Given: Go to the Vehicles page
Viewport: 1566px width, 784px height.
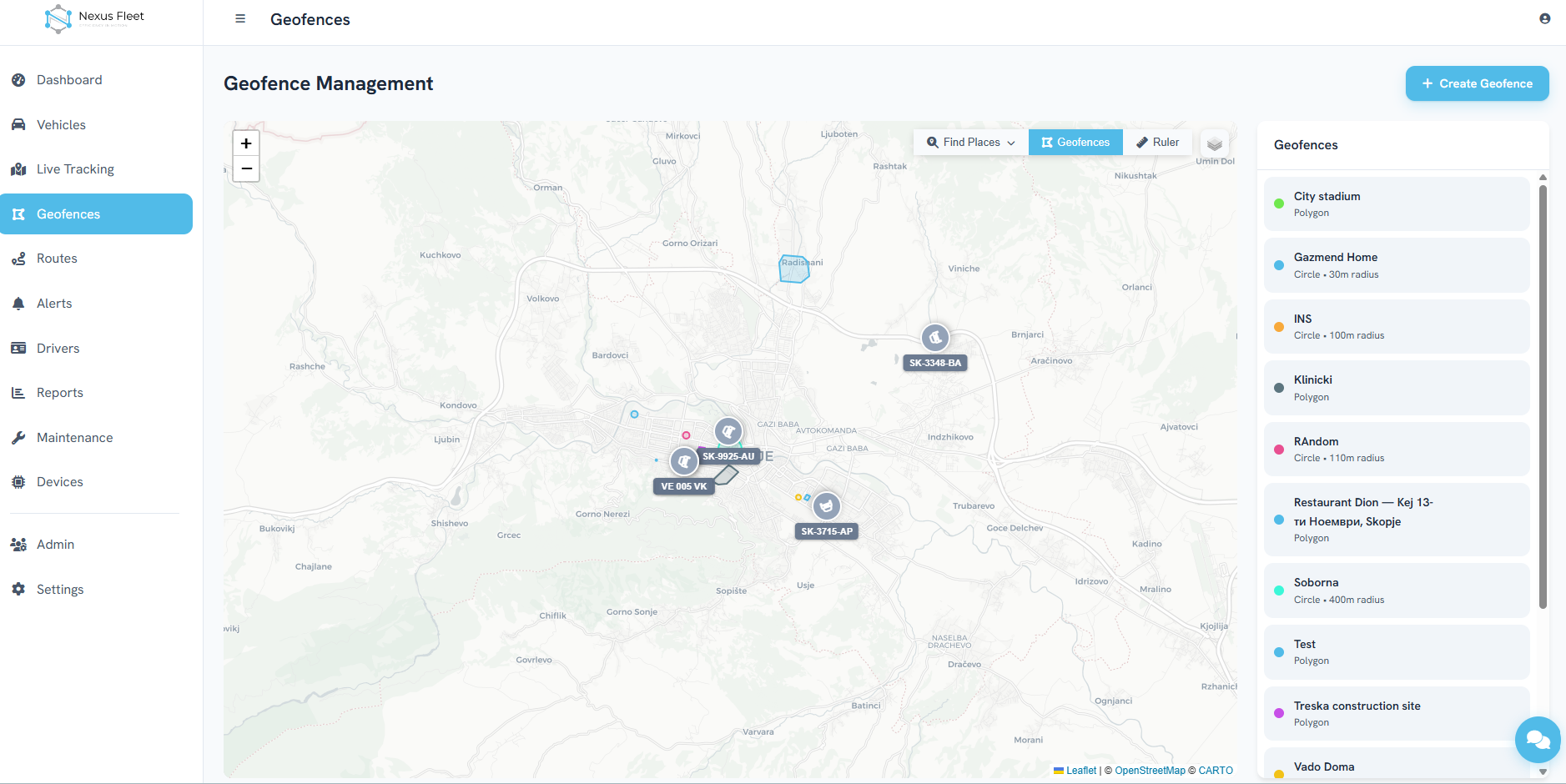Looking at the screenshot, I should click(x=96, y=125).
